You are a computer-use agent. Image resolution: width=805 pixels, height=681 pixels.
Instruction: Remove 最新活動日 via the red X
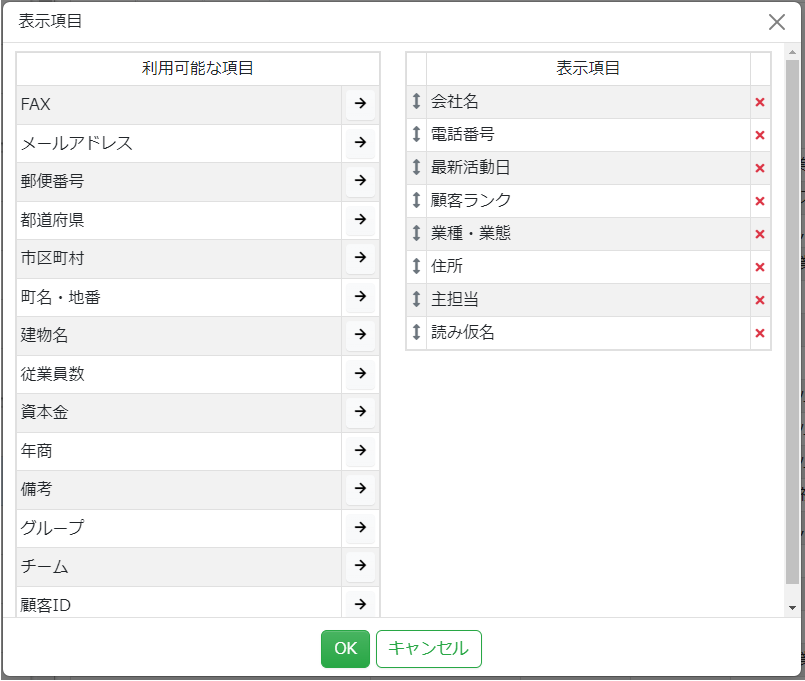760,168
